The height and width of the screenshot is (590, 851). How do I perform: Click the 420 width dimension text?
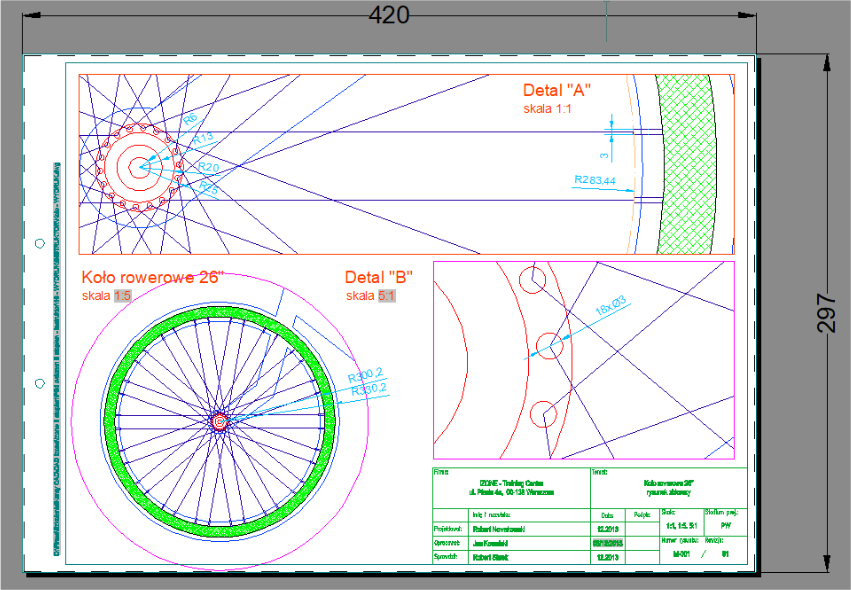click(x=389, y=15)
